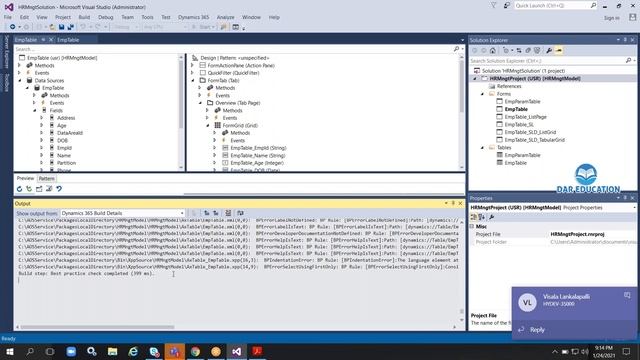640x360 pixels.
Task: Expand the Address field node
Action: pyautogui.click(x=42, y=118)
